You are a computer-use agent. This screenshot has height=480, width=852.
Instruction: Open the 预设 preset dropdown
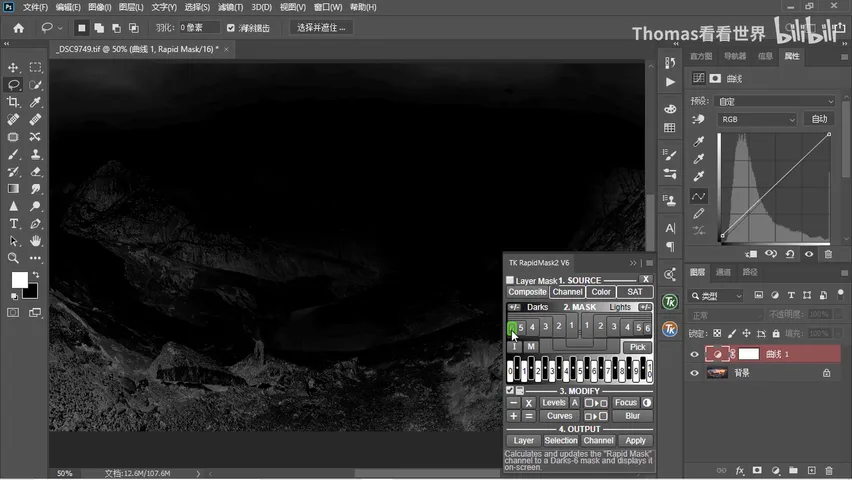(x=775, y=102)
